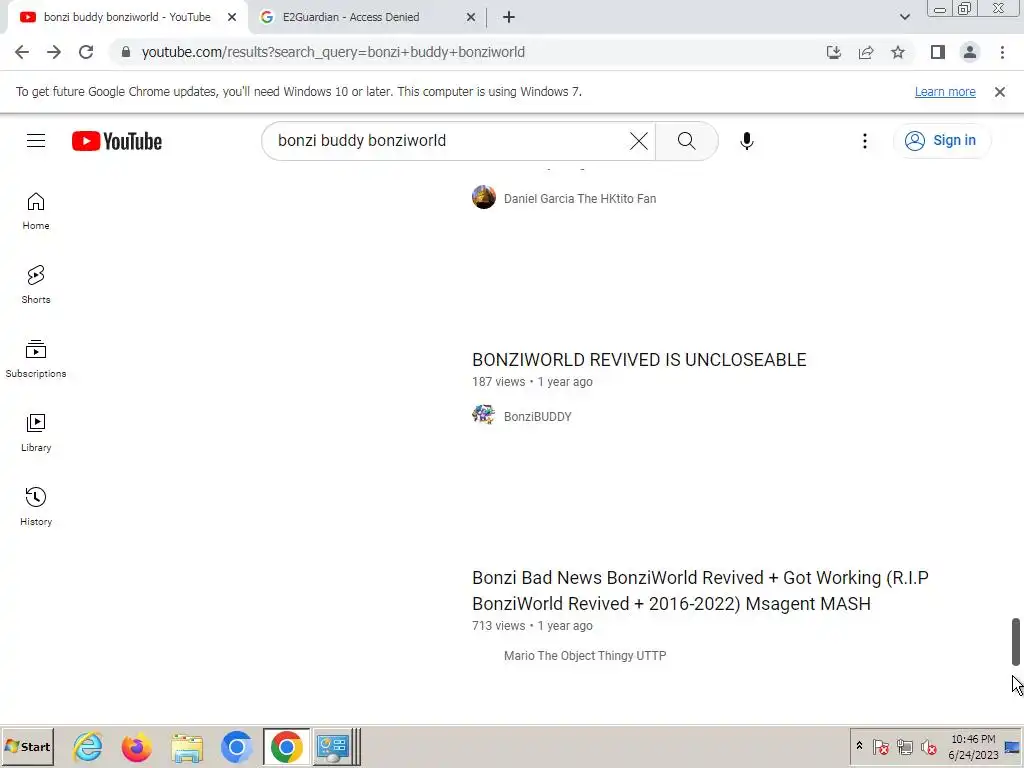Open video BONZIWORLD REVIVED IS UNCLOSEABLE
The width and height of the screenshot is (1024, 768).
coord(639,360)
